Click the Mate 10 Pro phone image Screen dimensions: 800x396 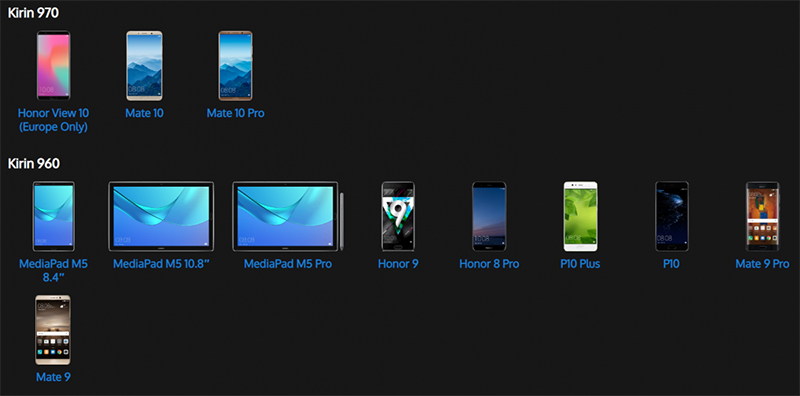235,65
